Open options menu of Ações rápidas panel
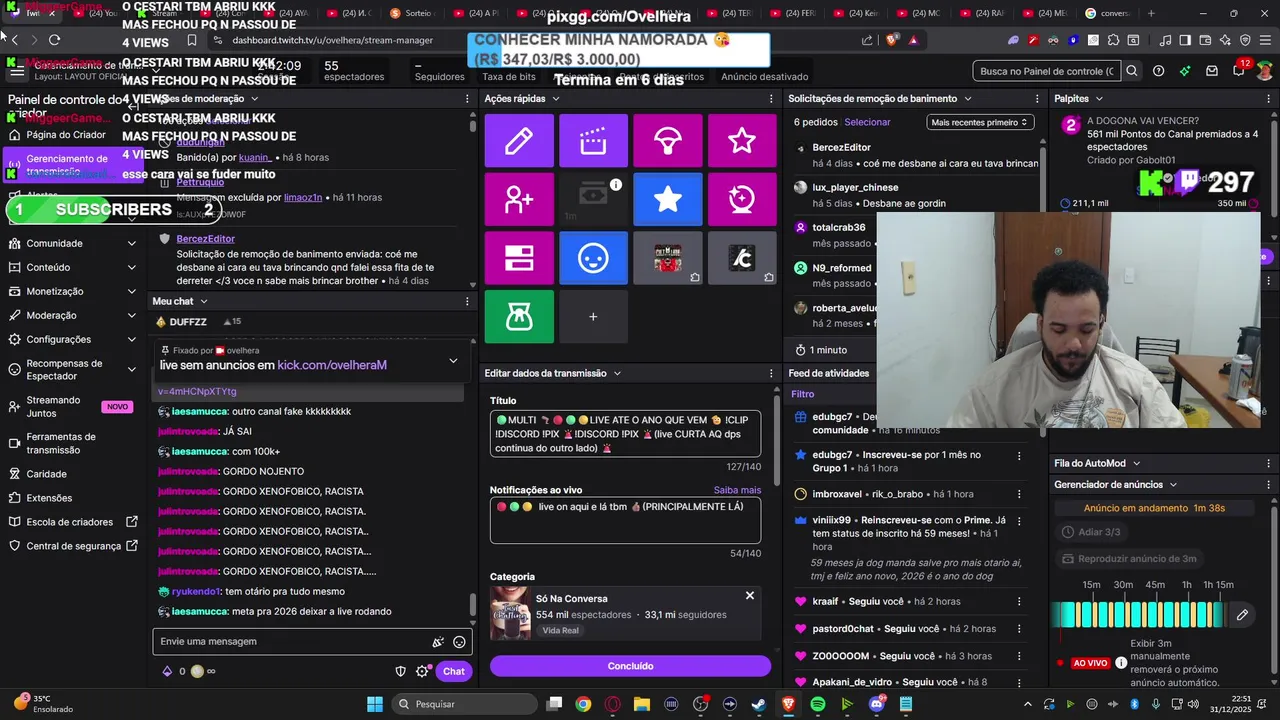 coord(771,99)
